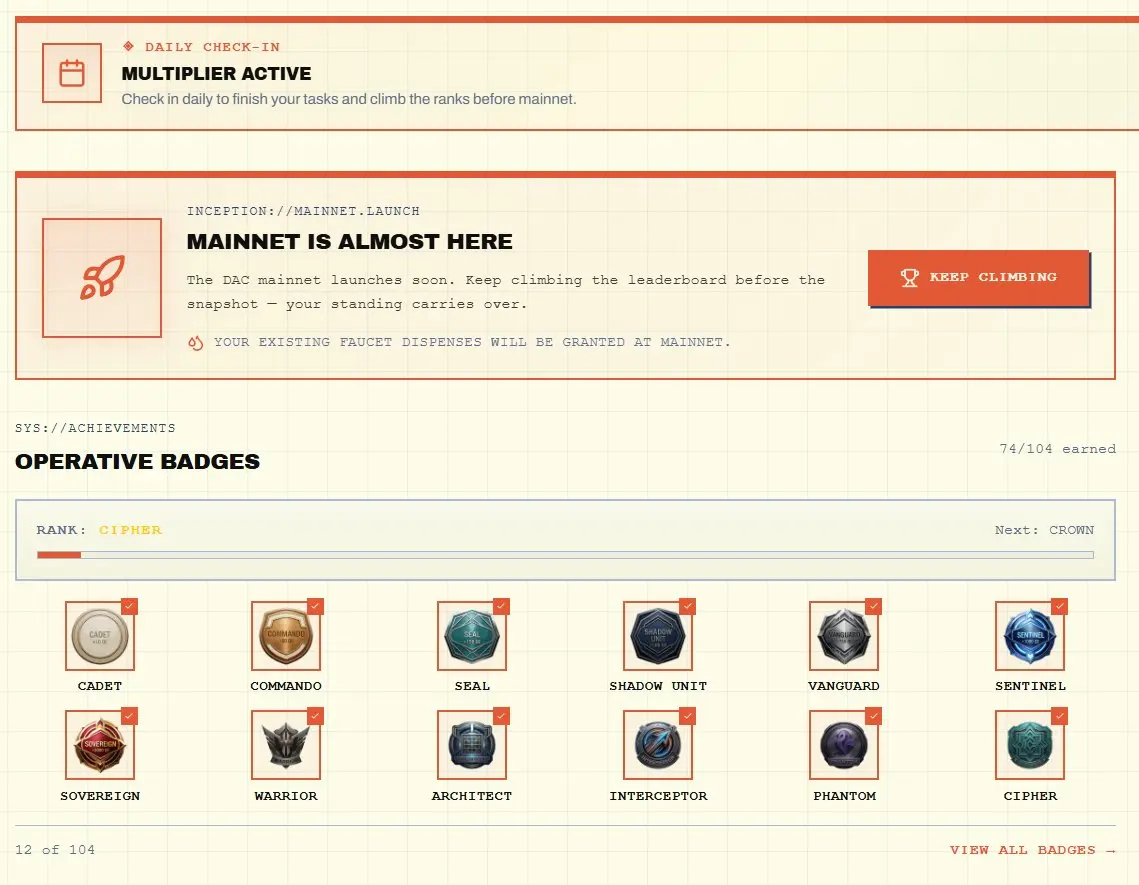This screenshot has height=885, width=1139.
Task: Click the earned checkmark on the Cadet badge
Action: coord(129,606)
